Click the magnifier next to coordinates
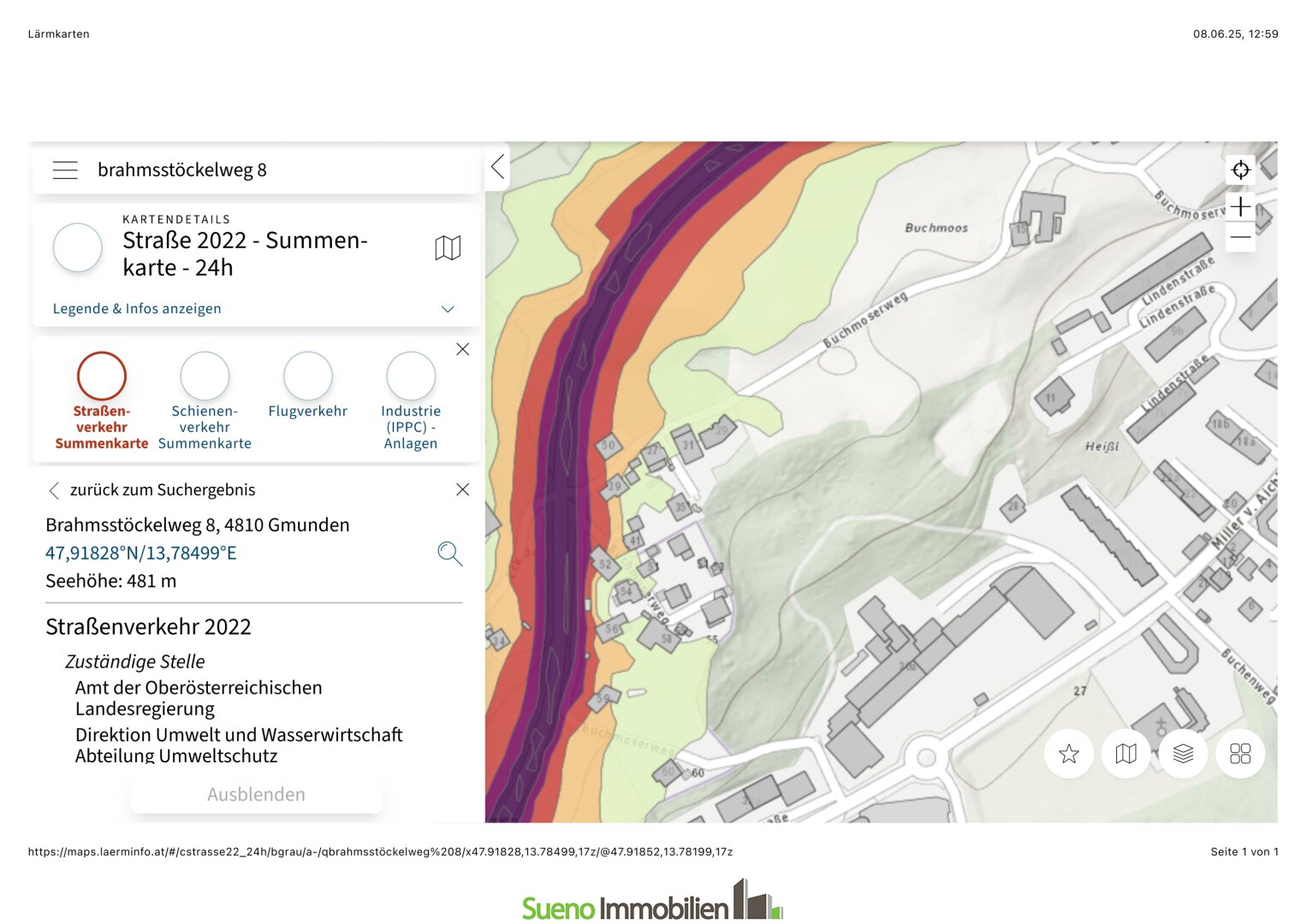Image resolution: width=1307 pixels, height=924 pixels. pos(449,554)
